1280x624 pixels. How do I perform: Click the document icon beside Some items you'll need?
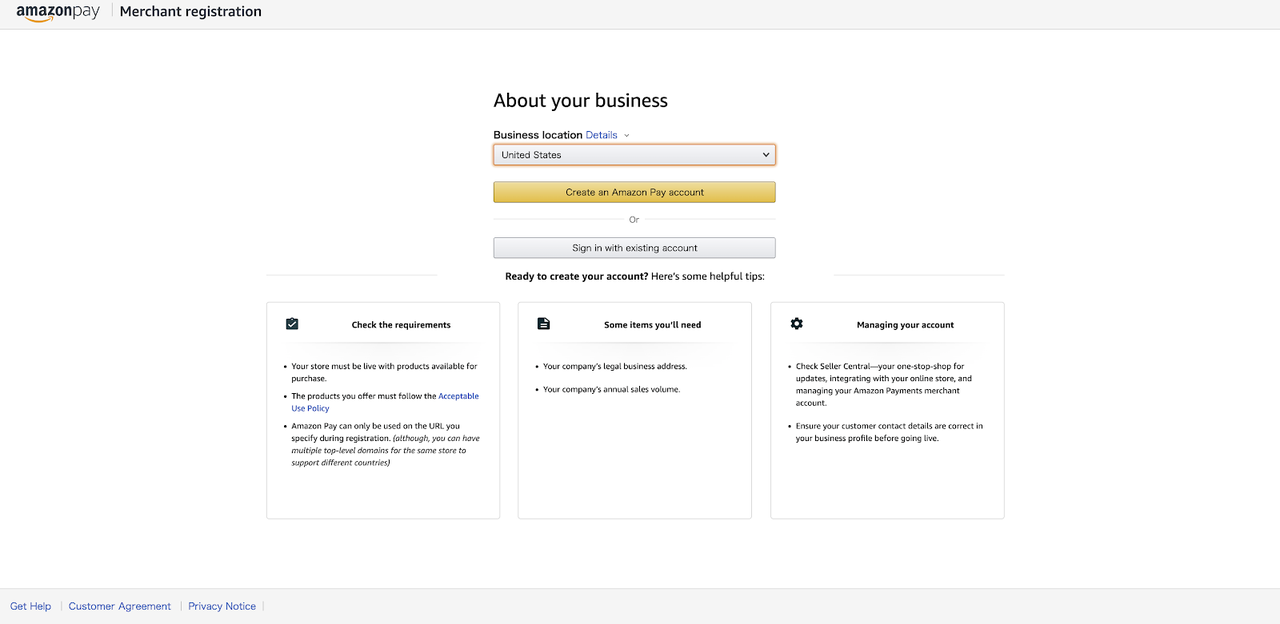(x=544, y=324)
